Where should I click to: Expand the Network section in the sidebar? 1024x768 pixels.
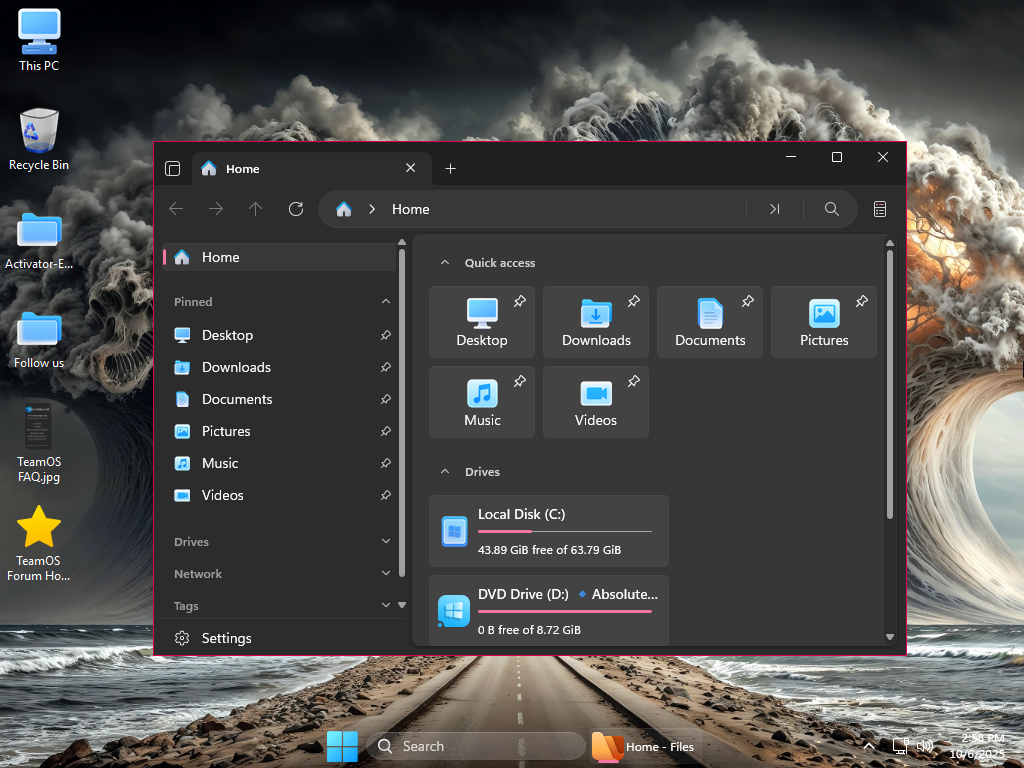pos(386,574)
